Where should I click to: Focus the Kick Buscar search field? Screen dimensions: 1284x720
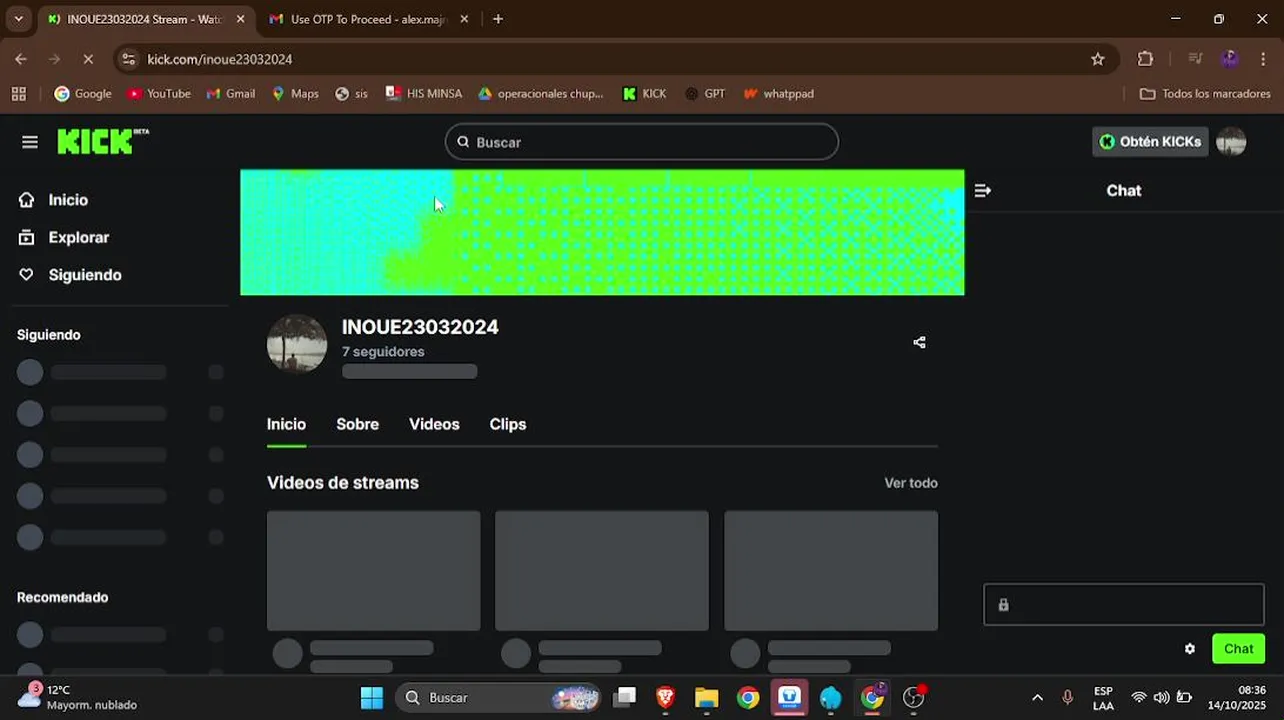(x=641, y=142)
